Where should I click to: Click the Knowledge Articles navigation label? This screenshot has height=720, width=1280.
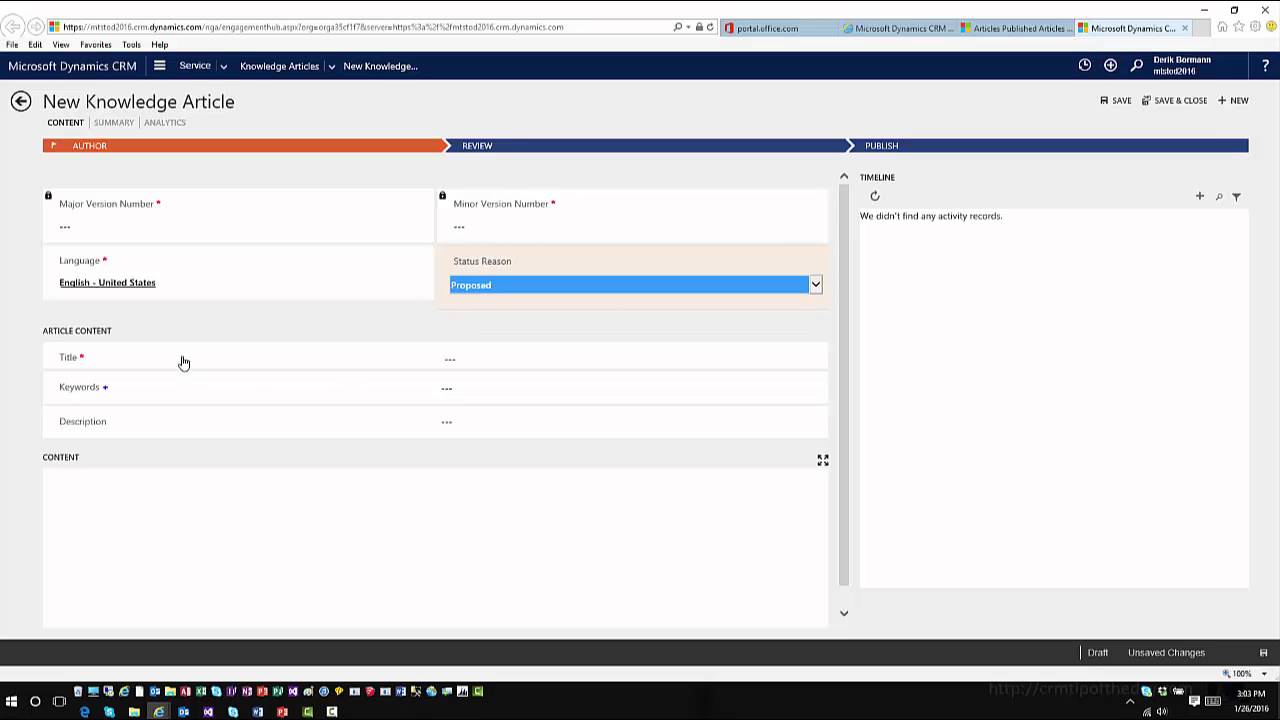279,66
